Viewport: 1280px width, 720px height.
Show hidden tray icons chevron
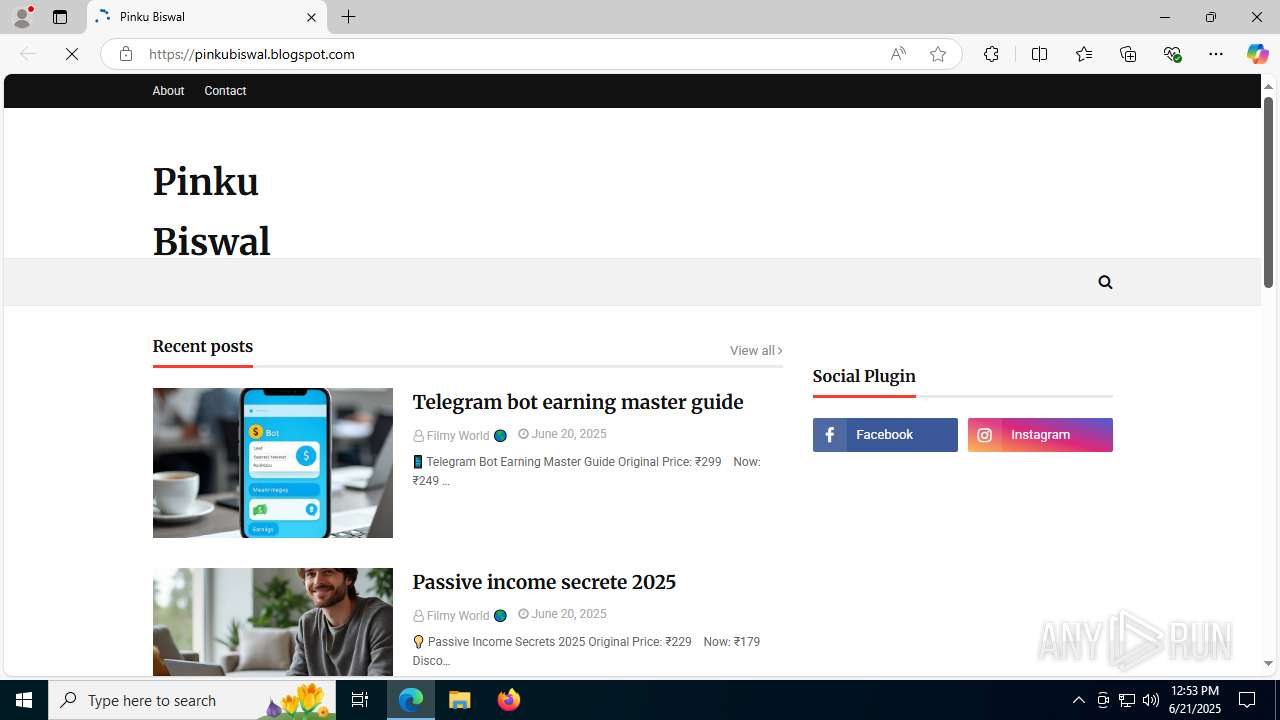[x=1078, y=700]
